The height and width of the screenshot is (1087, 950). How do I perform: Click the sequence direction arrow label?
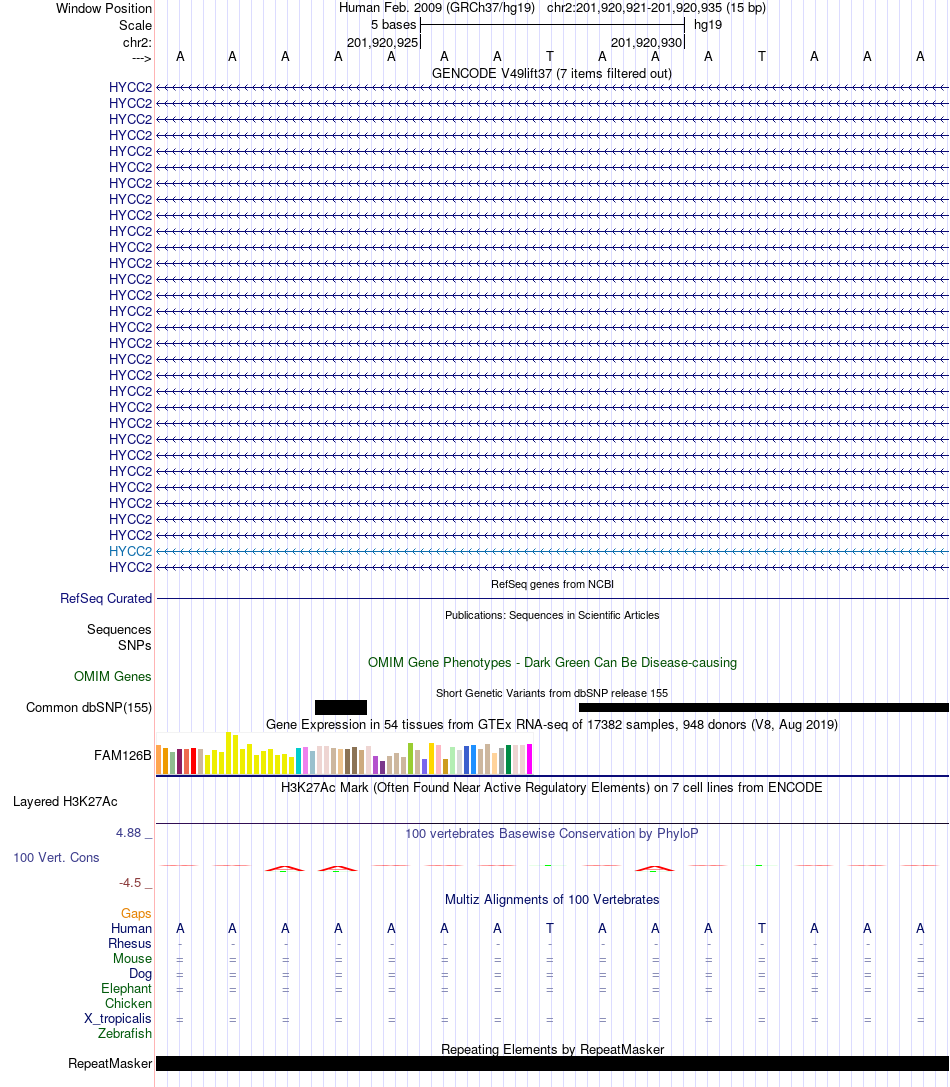[x=141, y=58]
